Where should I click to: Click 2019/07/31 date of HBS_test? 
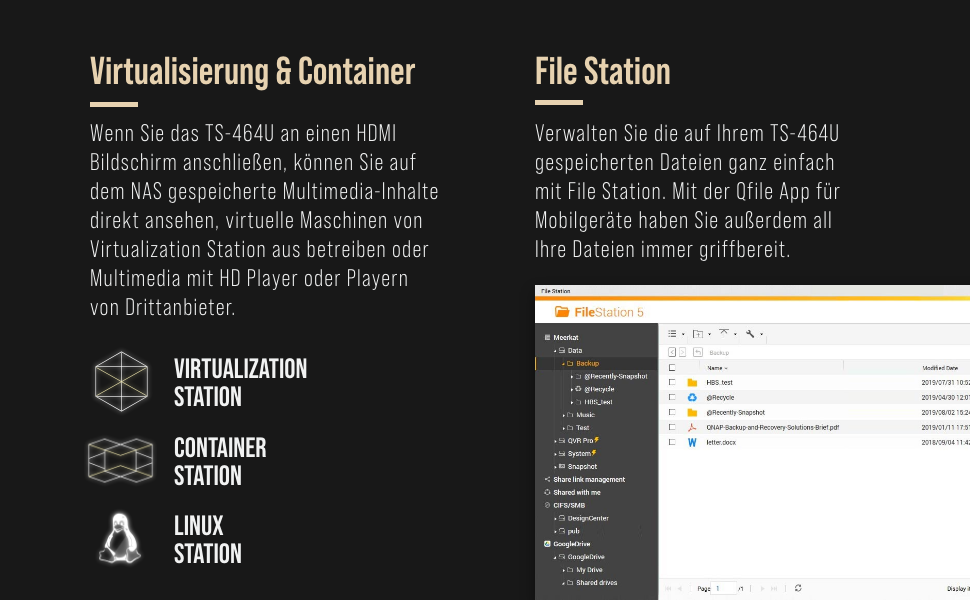pyautogui.click(x=945, y=383)
